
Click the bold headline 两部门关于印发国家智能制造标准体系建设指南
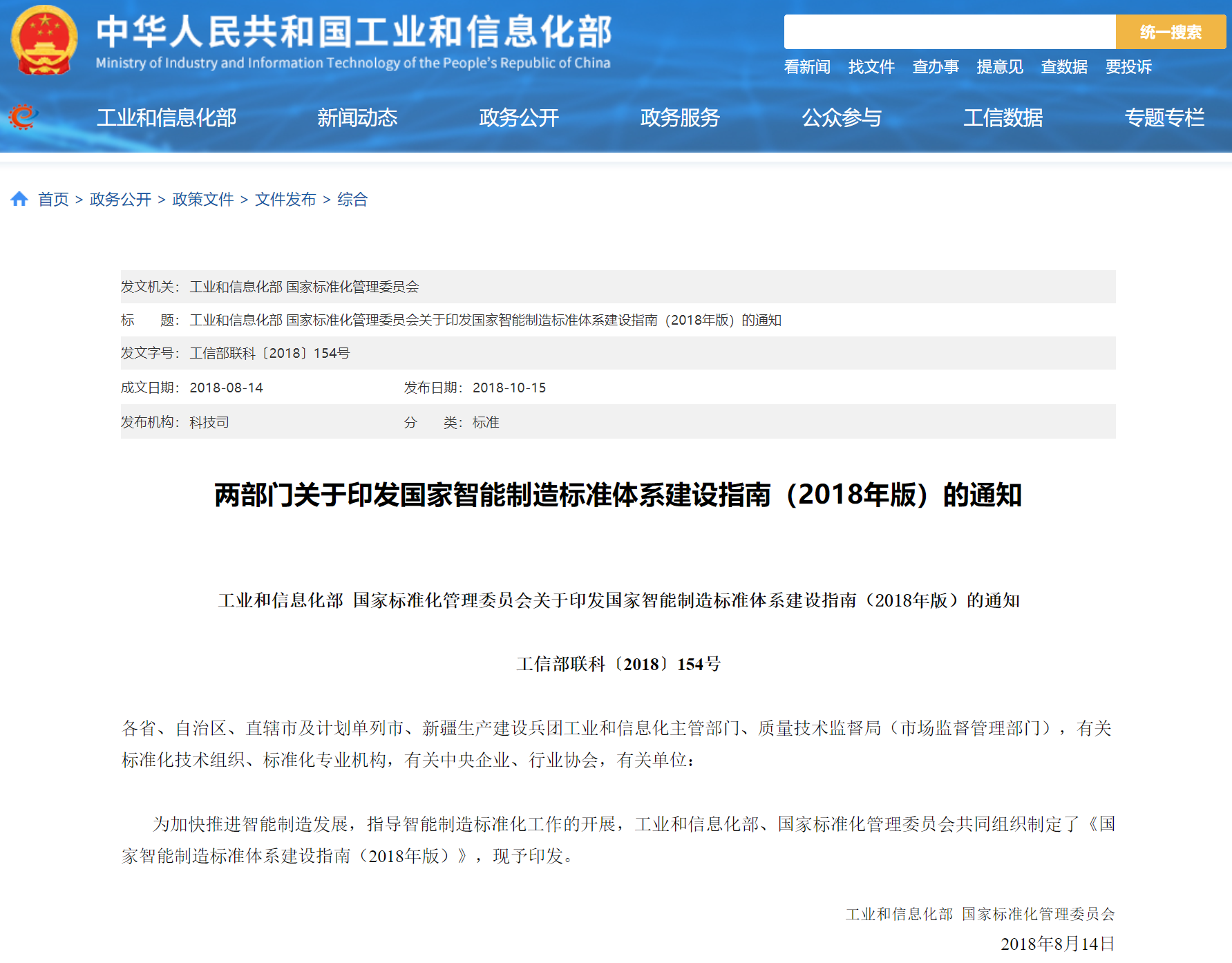(x=618, y=495)
